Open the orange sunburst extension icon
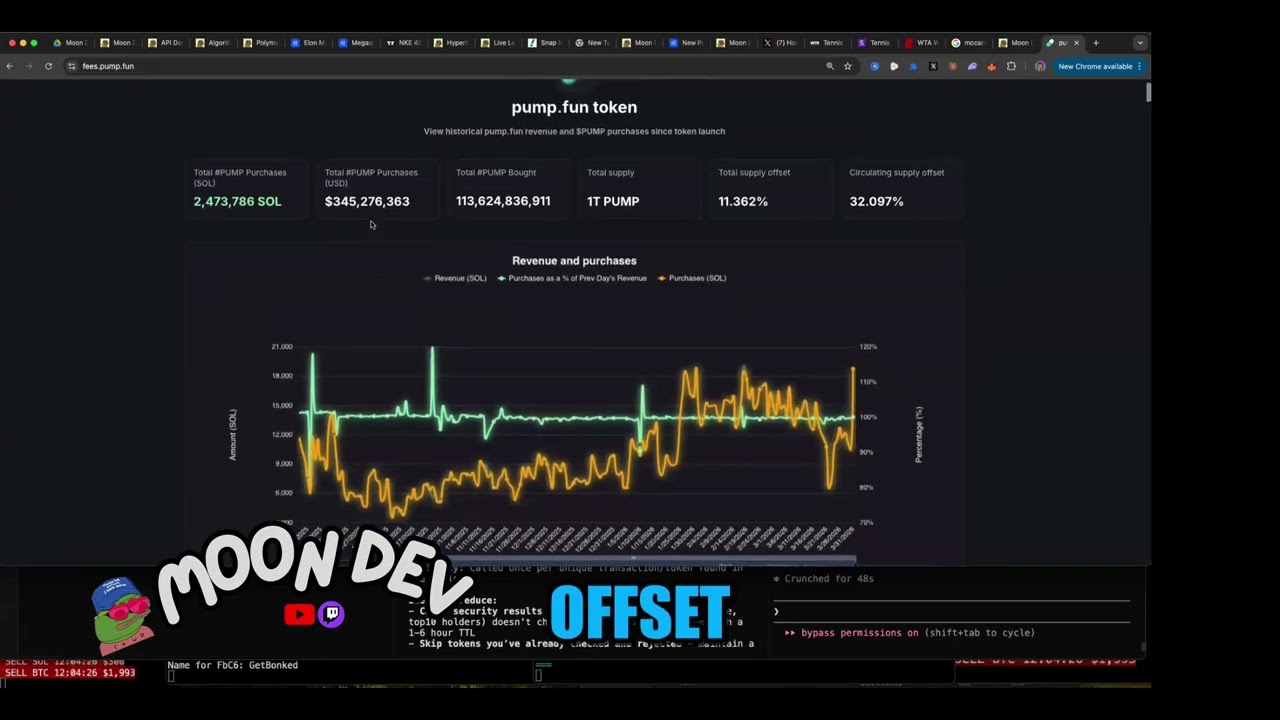Image resolution: width=1280 pixels, height=720 pixels. [x=953, y=66]
